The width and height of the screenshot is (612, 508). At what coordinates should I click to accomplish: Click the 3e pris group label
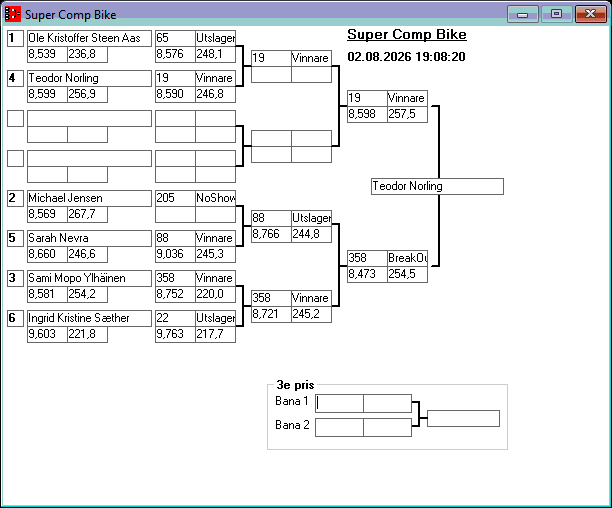[295, 385]
